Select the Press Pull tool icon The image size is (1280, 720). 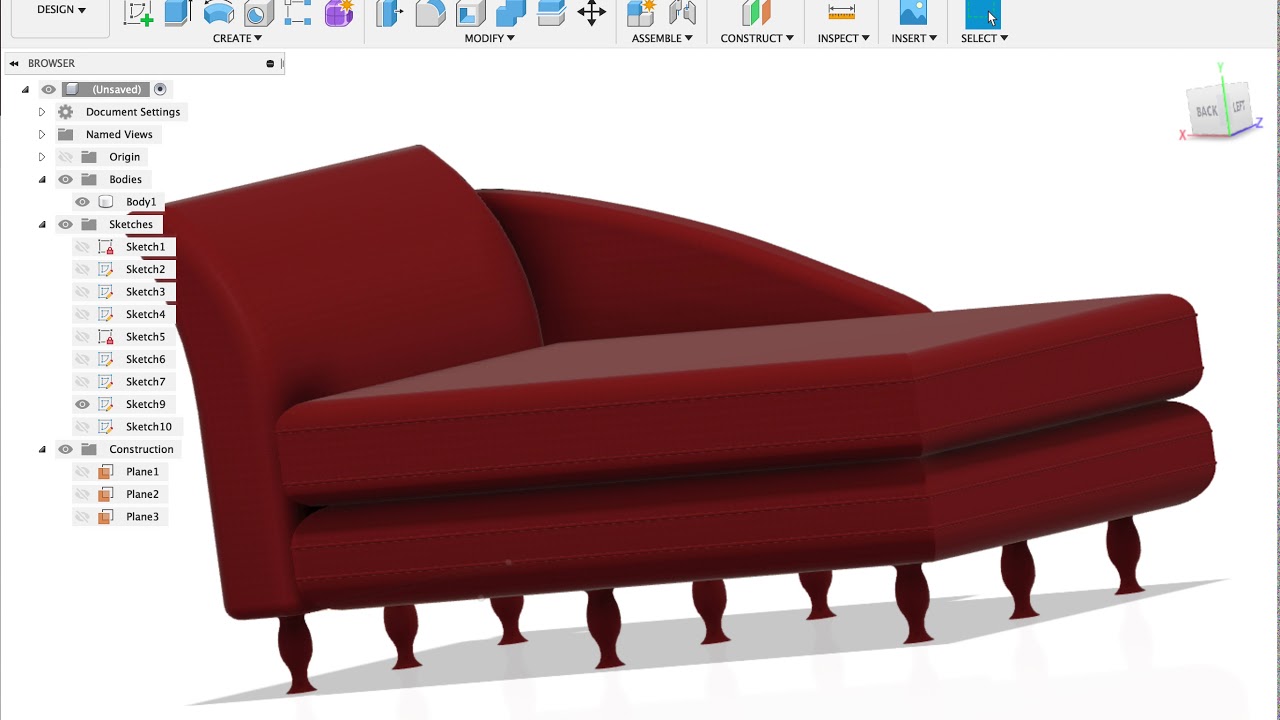point(390,13)
